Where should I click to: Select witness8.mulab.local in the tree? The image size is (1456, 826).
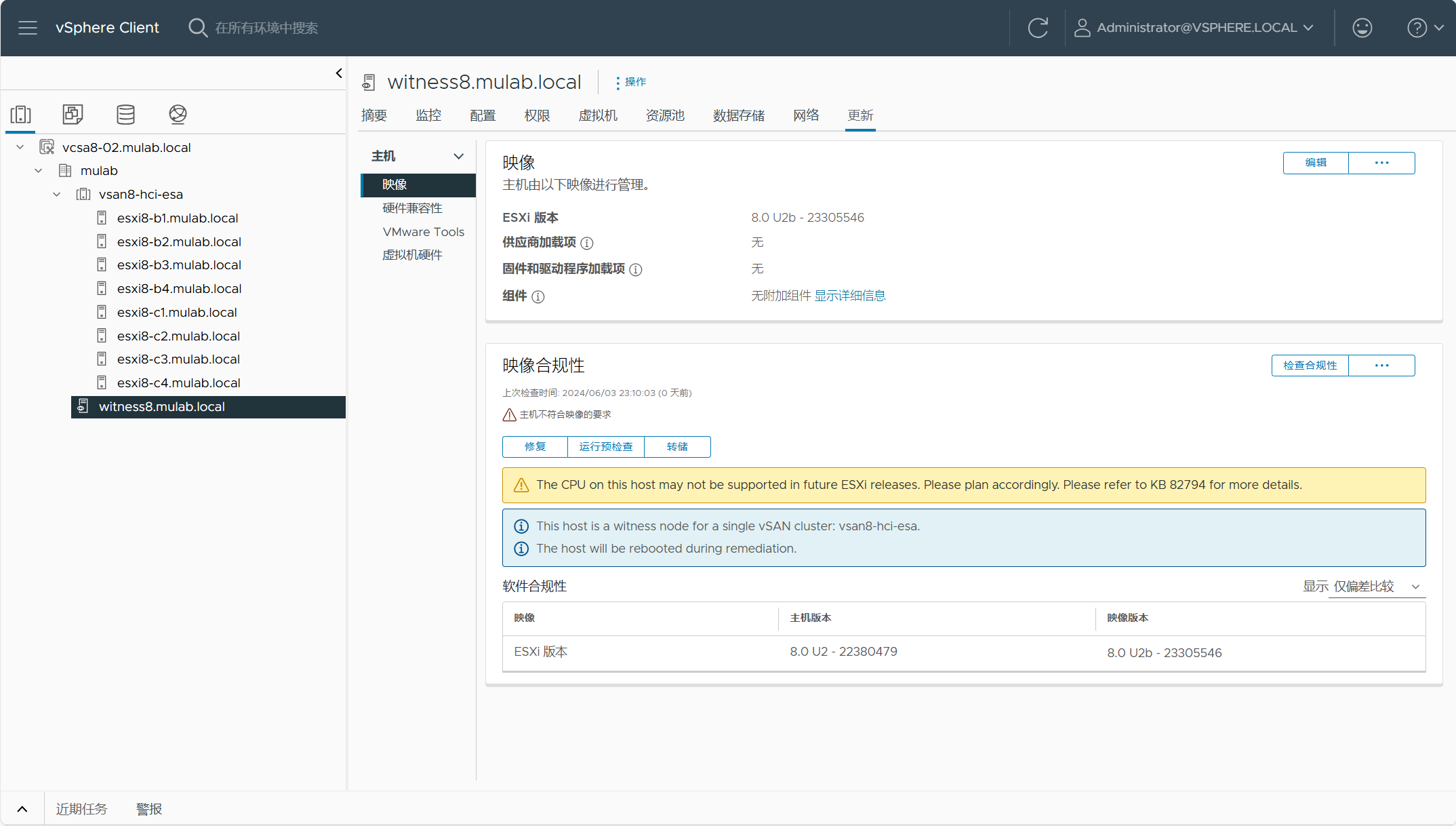click(208, 407)
